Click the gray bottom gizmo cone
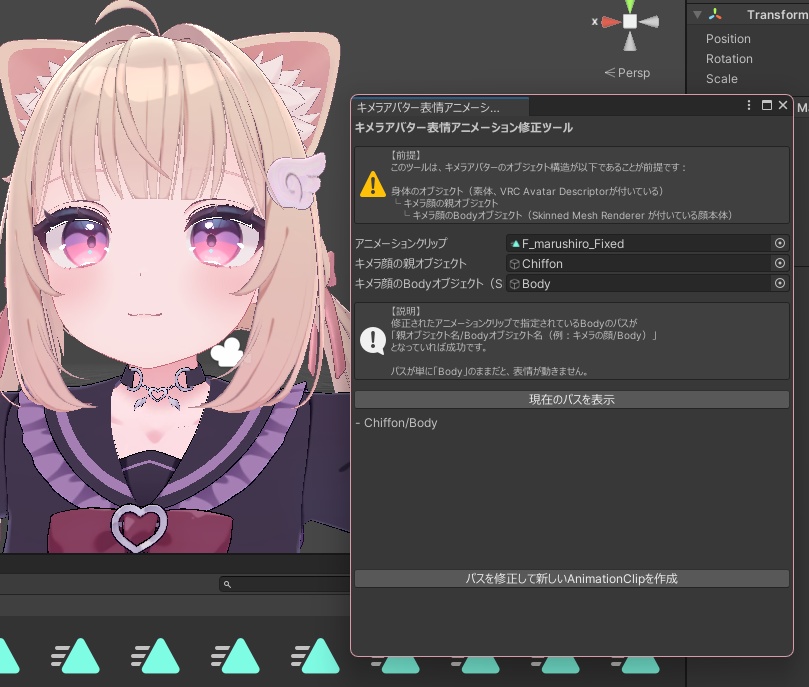Image resolution: width=809 pixels, height=687 pixels. 630,41
